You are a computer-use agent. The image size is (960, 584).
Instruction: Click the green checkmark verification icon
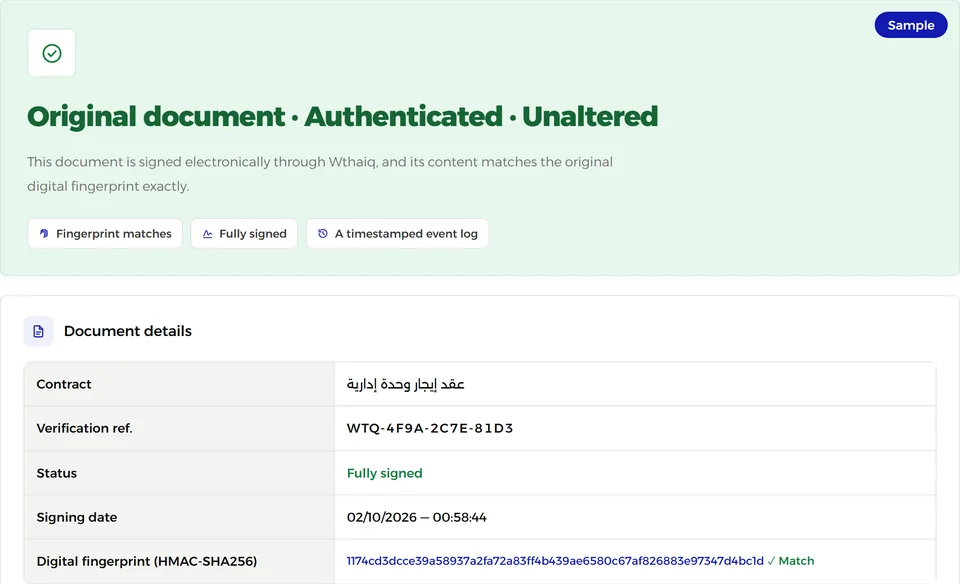pos(51,53)
